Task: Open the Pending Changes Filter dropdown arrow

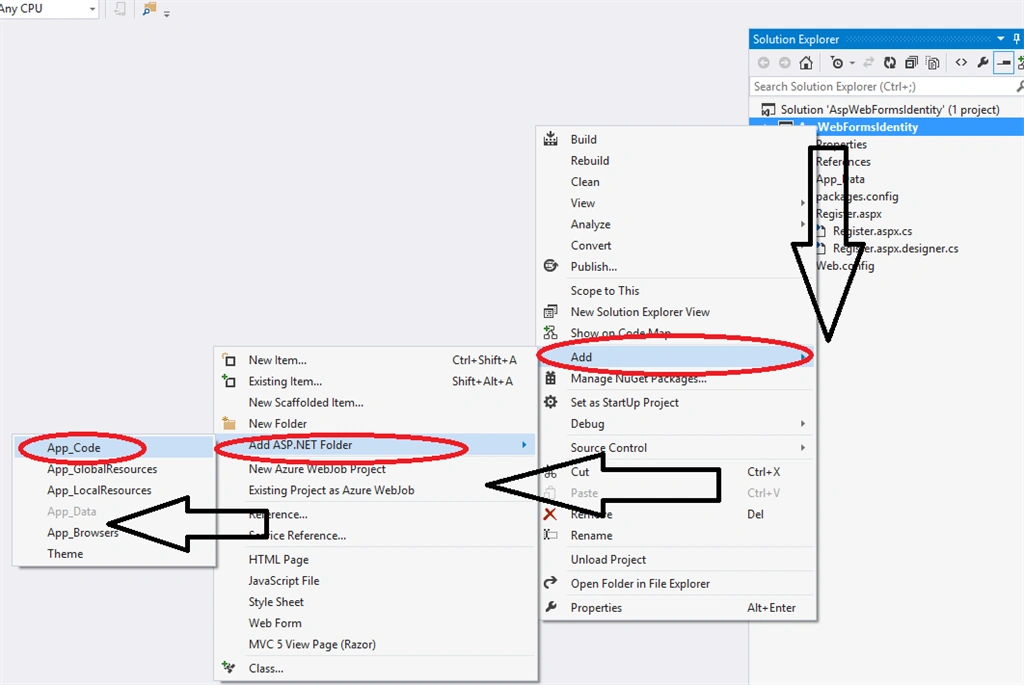Action: (x=852, y=63)
